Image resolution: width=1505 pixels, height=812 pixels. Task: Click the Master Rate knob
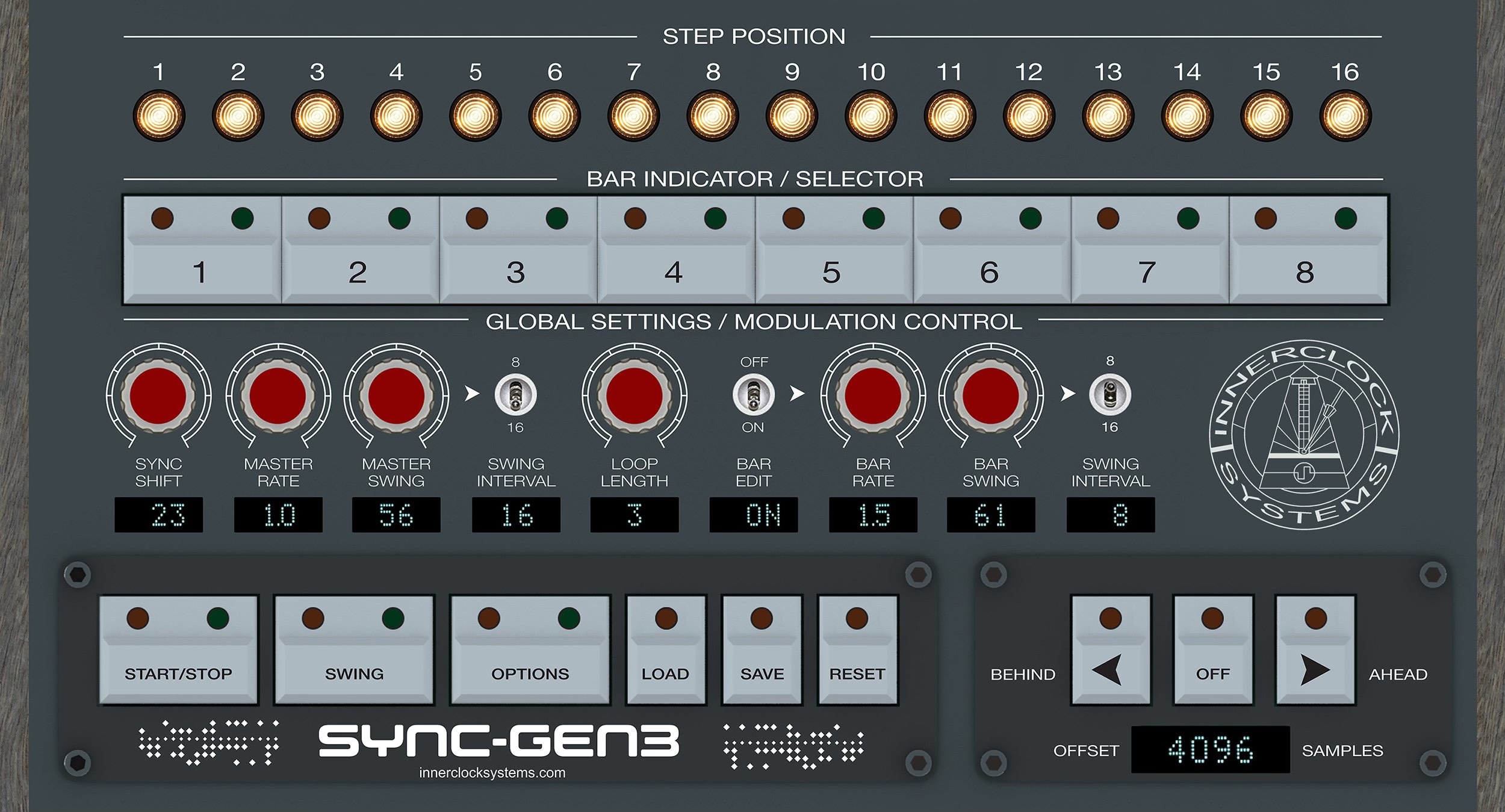pyautogui.click(x=278, y=396)
